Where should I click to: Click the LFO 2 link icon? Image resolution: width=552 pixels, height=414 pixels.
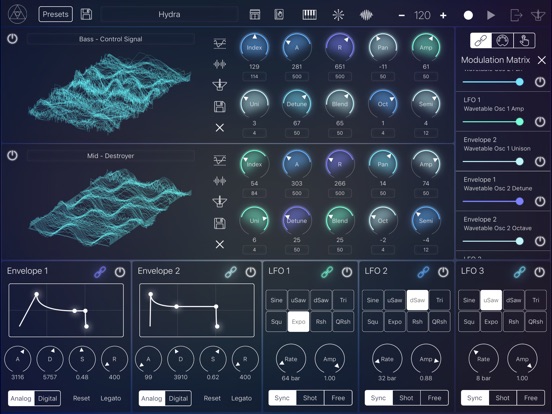[423, 272]
